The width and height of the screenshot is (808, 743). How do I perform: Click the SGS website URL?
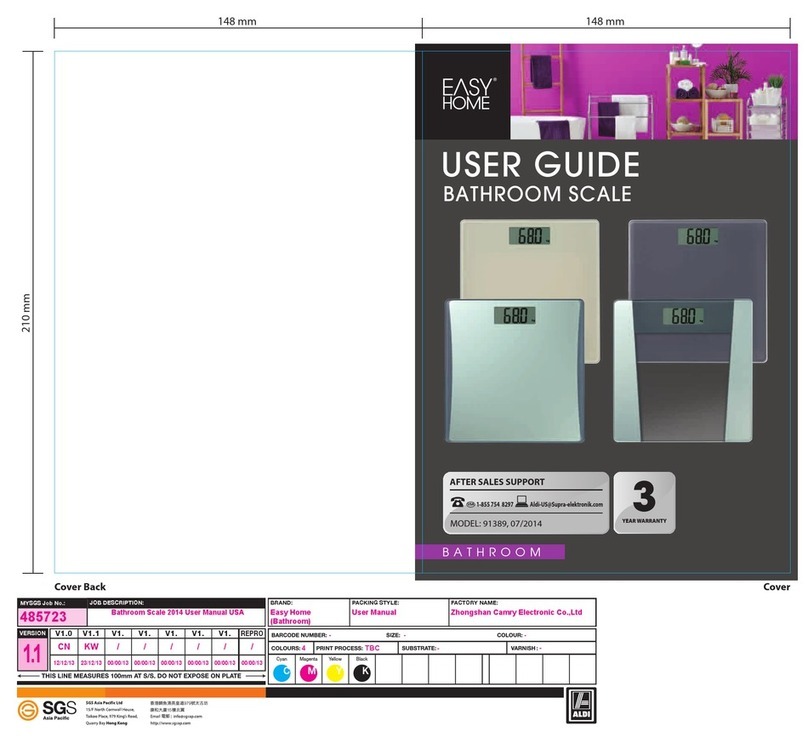(x=170, y=723)
